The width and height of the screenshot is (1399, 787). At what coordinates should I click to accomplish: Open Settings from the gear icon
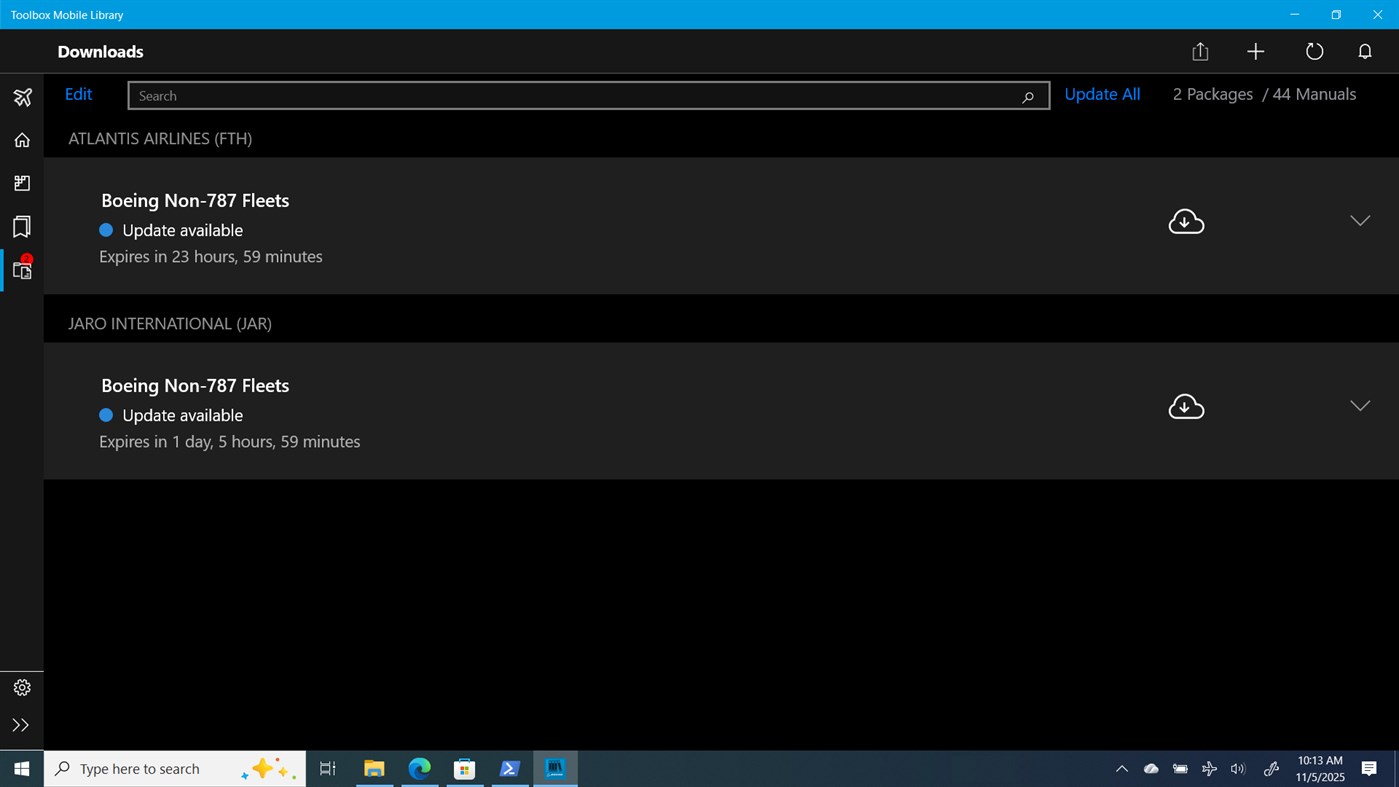tap(21, 687)
